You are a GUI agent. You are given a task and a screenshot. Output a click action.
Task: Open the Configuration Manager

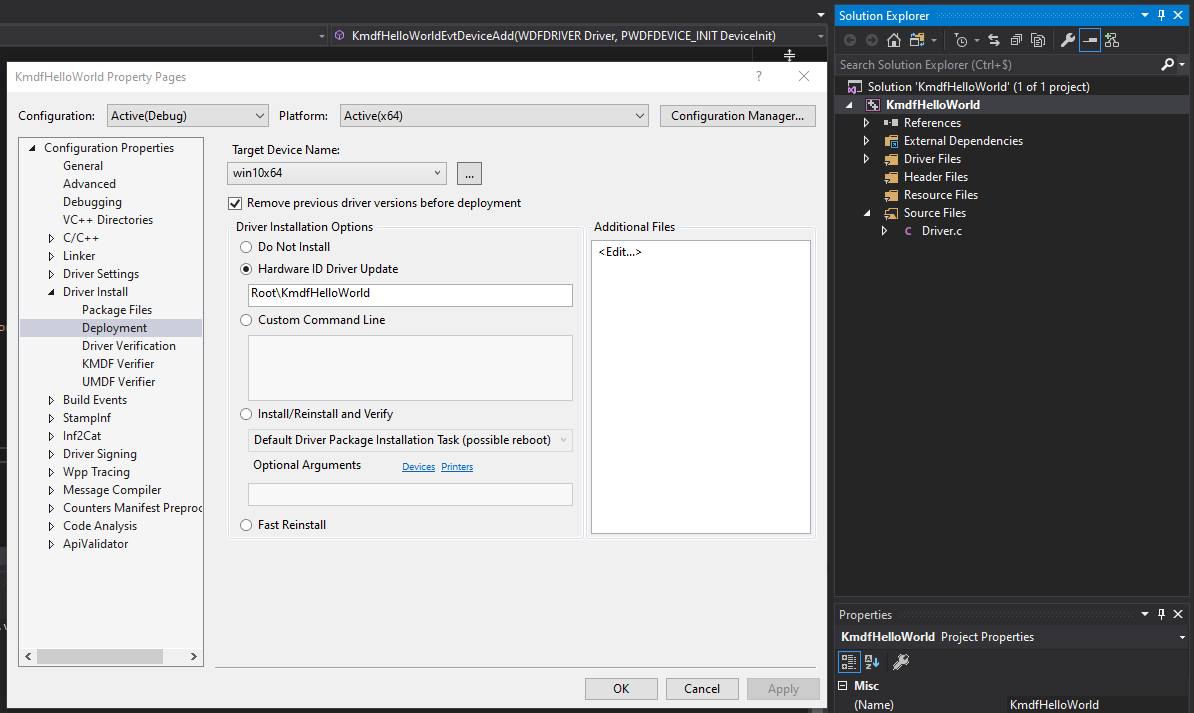tap(737, 116)
